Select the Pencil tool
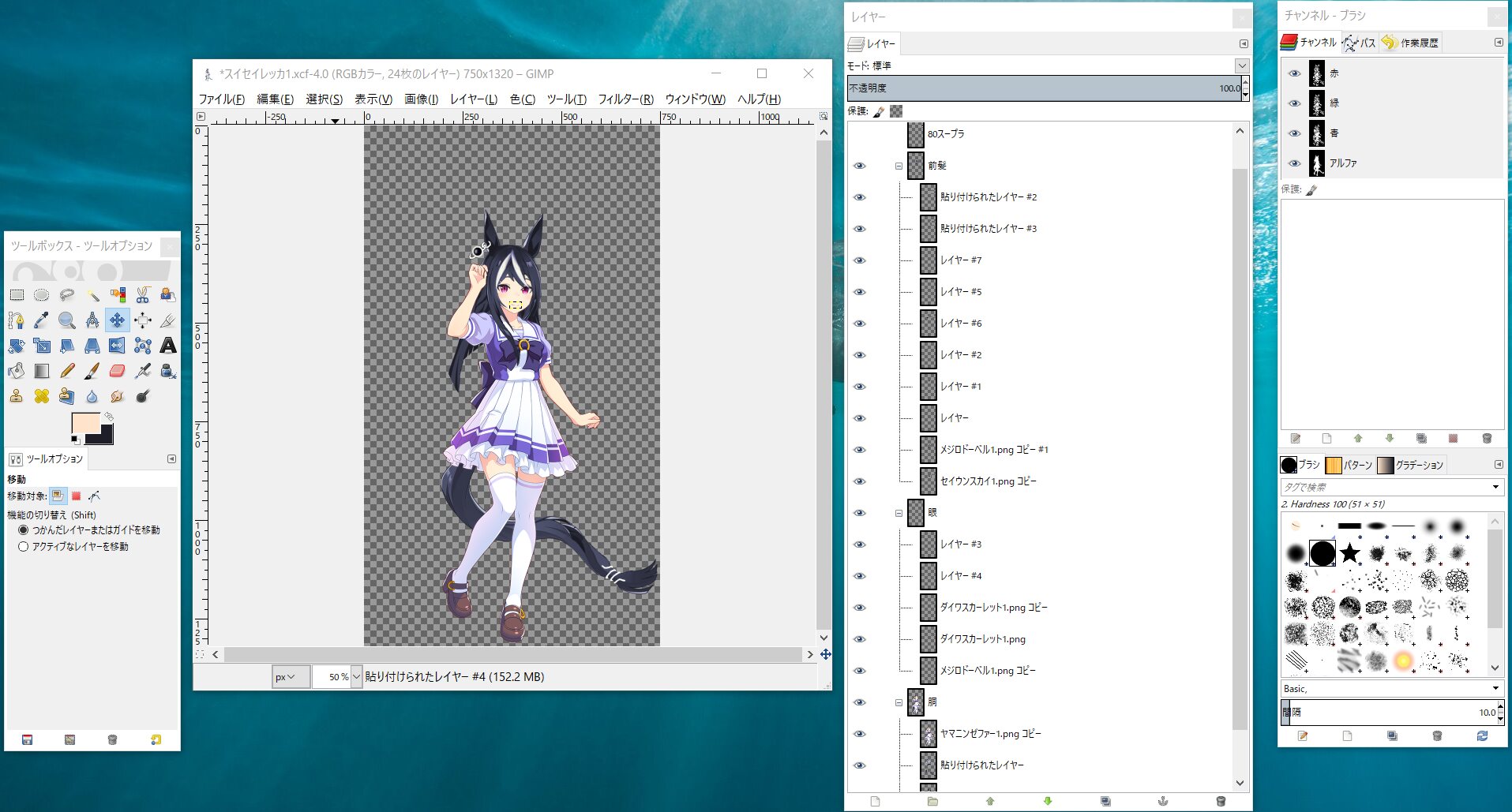 (67, 371)
